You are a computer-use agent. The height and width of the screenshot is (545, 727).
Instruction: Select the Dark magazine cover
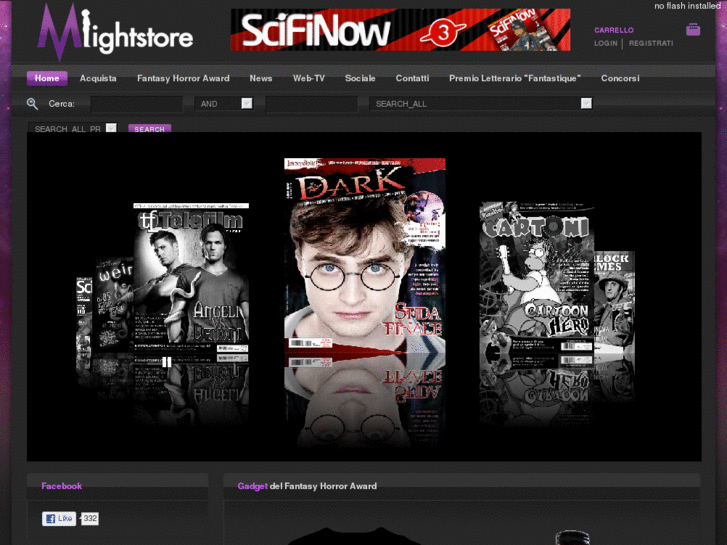point(365,256)
